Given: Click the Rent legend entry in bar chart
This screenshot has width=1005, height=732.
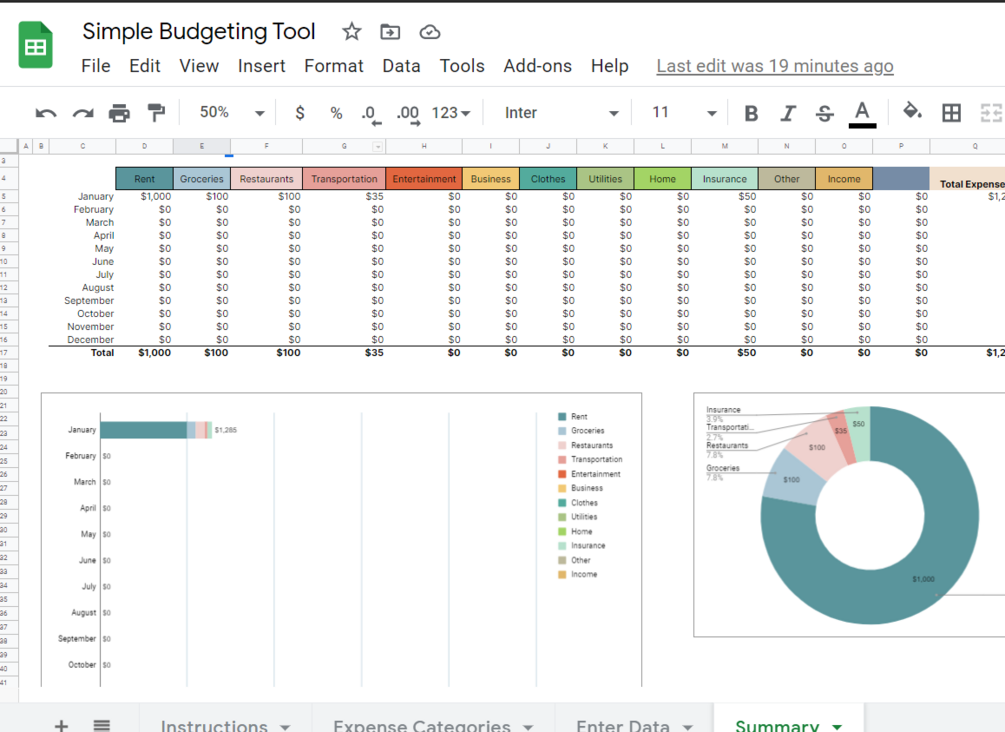Looking at the screenshot, I should (572, 417).
